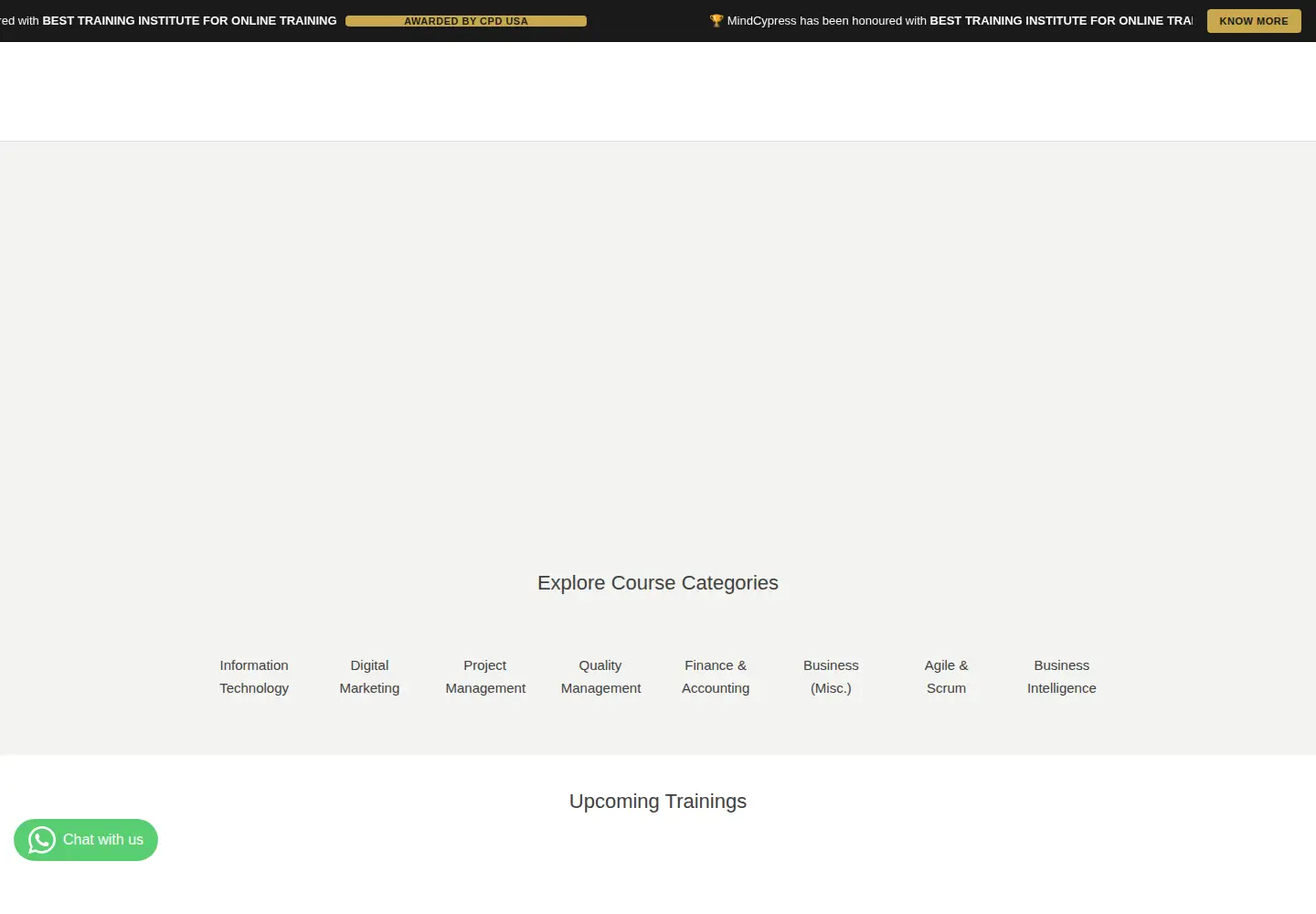Select Project Management category
Screen dimensions: 1316x914
(485, 676)
